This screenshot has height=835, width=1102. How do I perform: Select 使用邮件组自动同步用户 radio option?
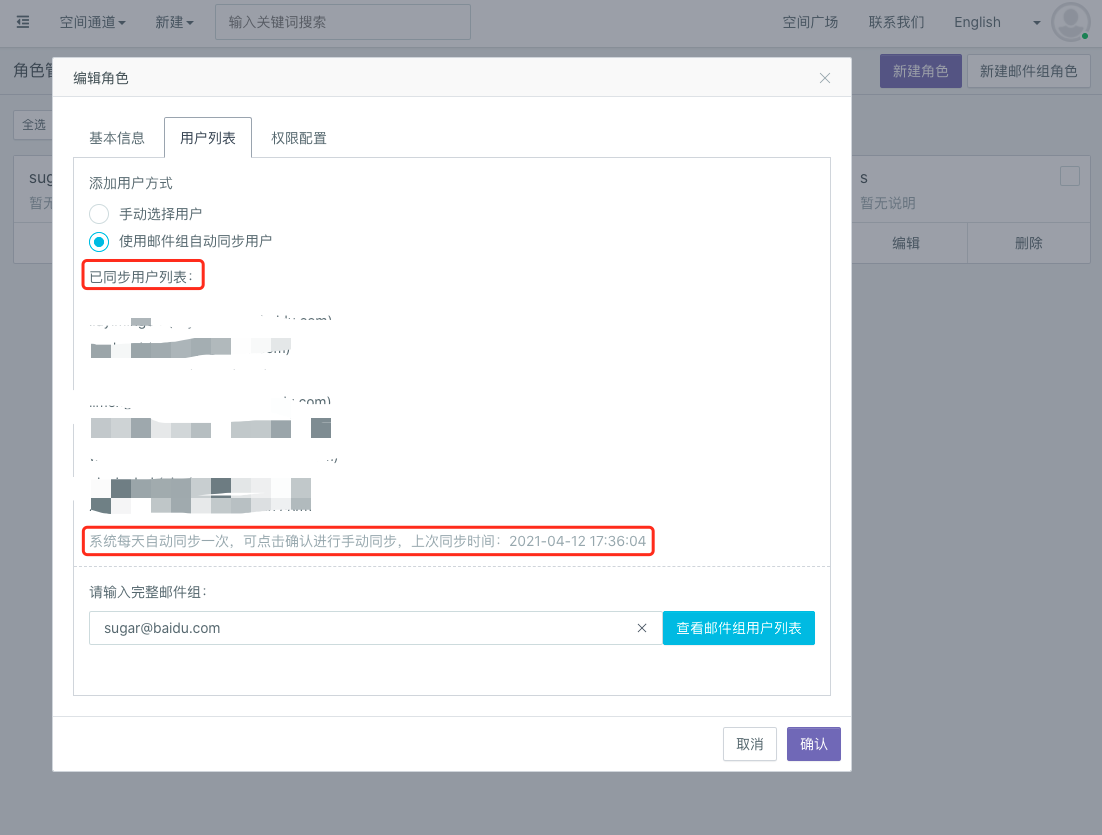coord(99,242)
